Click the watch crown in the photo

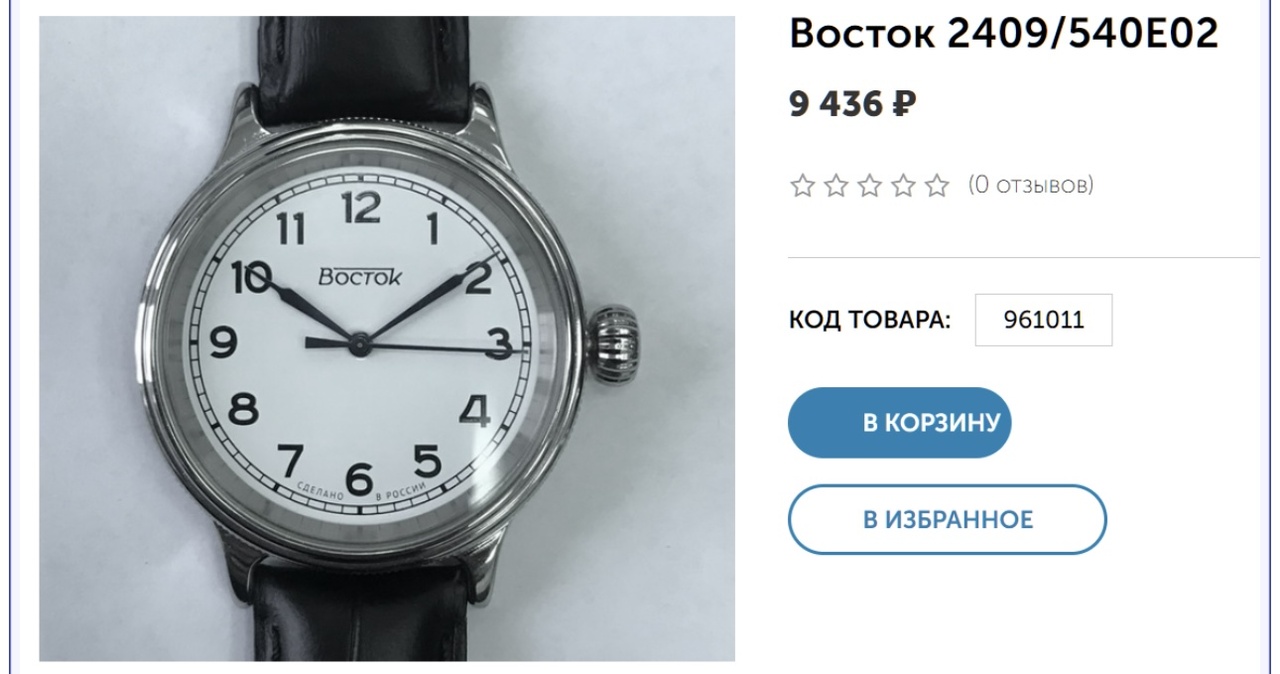pyautogui.click(x=615, y=345)
